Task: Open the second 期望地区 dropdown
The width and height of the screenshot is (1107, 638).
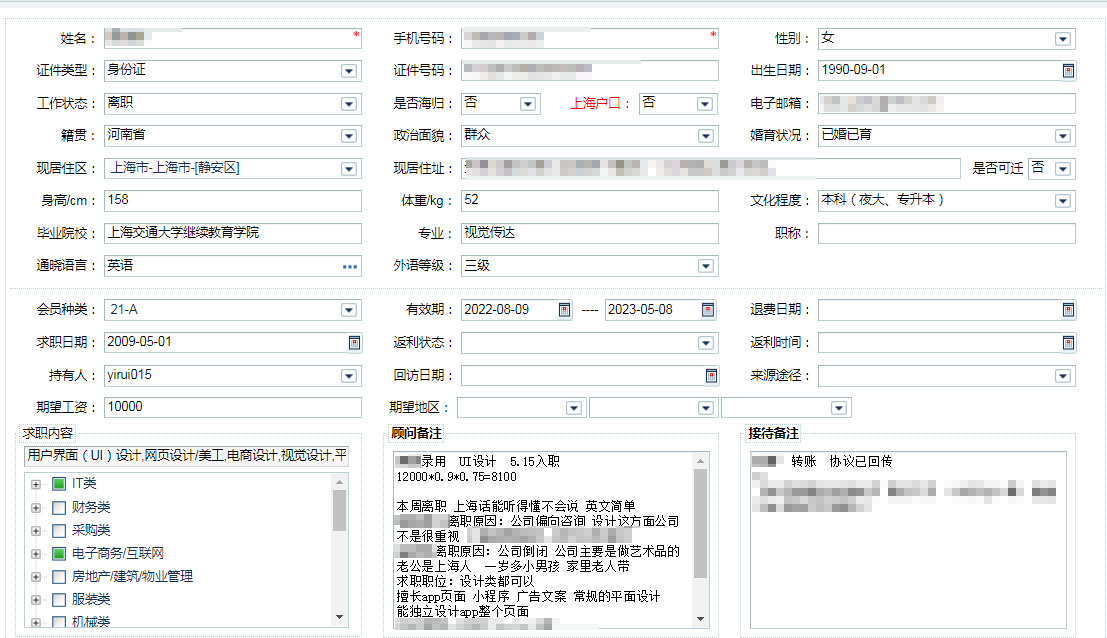Action: point(705,408)
